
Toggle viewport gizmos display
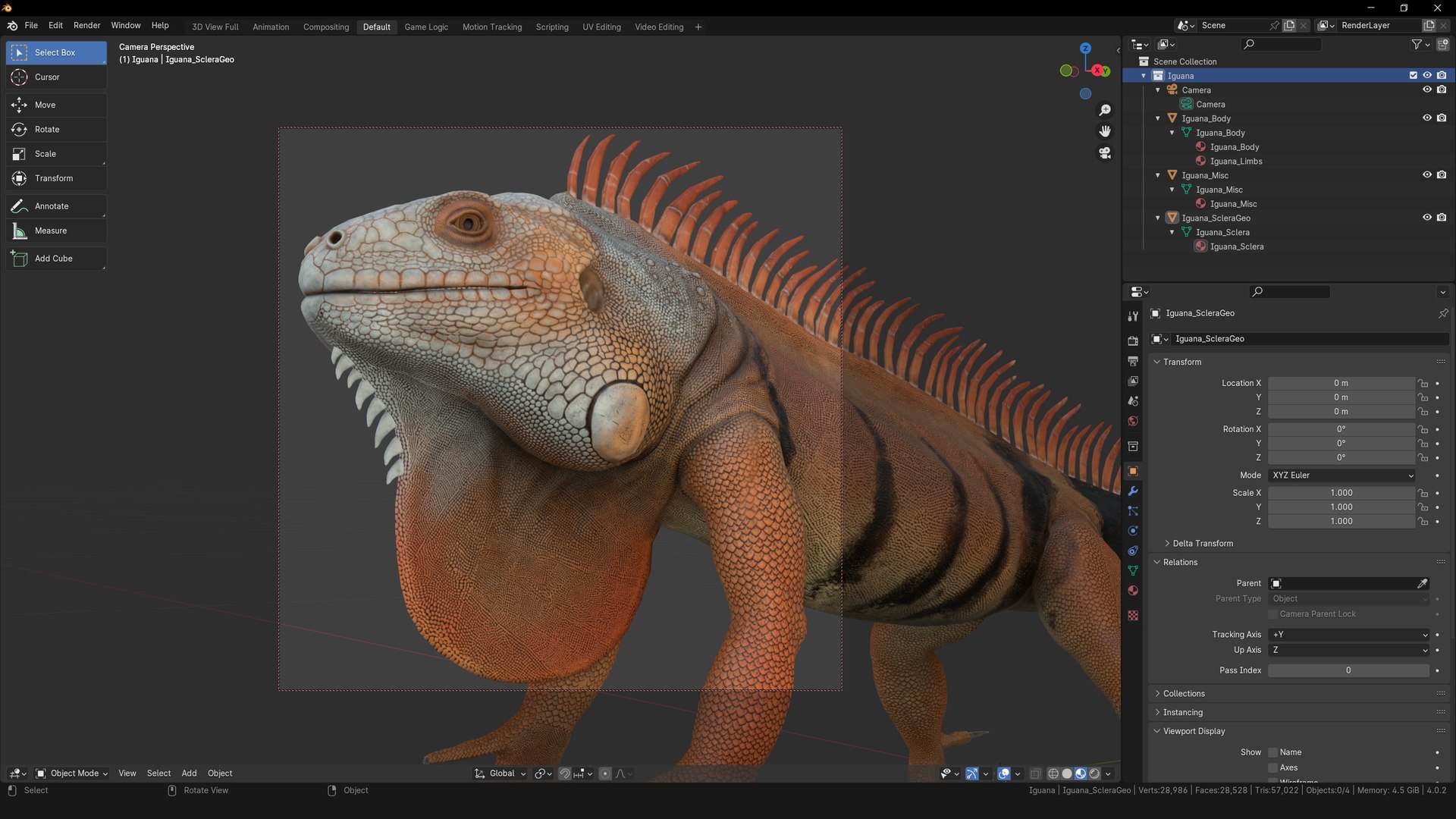coord(971,773)
